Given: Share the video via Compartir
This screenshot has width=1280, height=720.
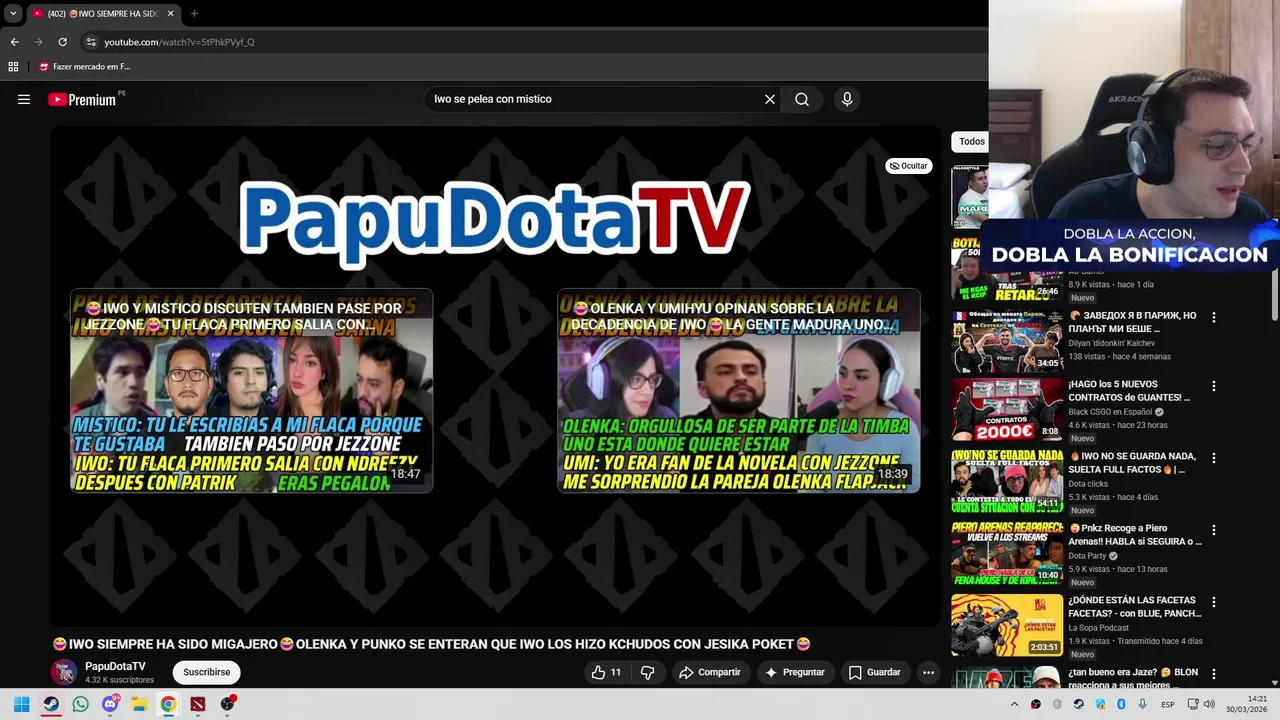Looking at the screenshot, I should [x=710, y=672].
